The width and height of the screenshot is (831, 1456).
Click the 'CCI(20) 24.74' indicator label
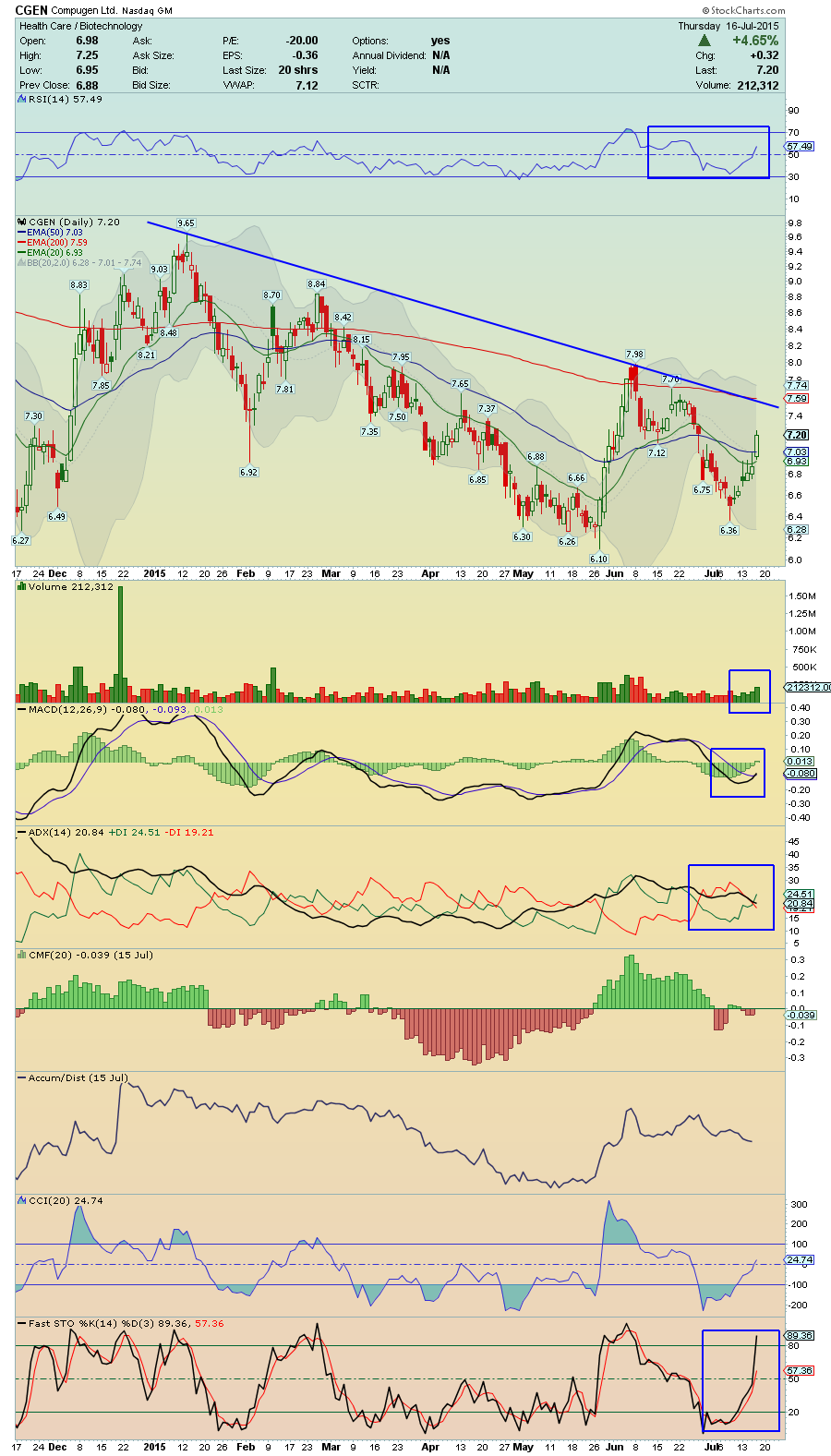(x=66, y=1200)
